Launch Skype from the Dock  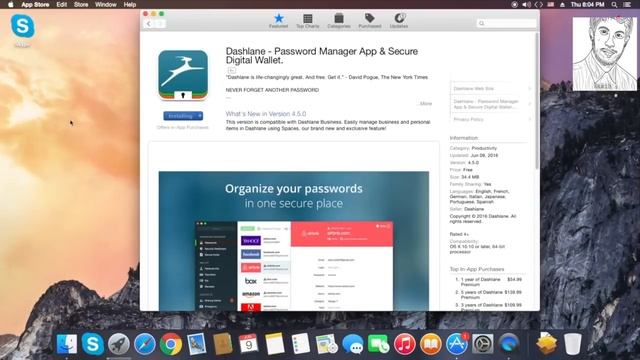(x=93, y=344)
